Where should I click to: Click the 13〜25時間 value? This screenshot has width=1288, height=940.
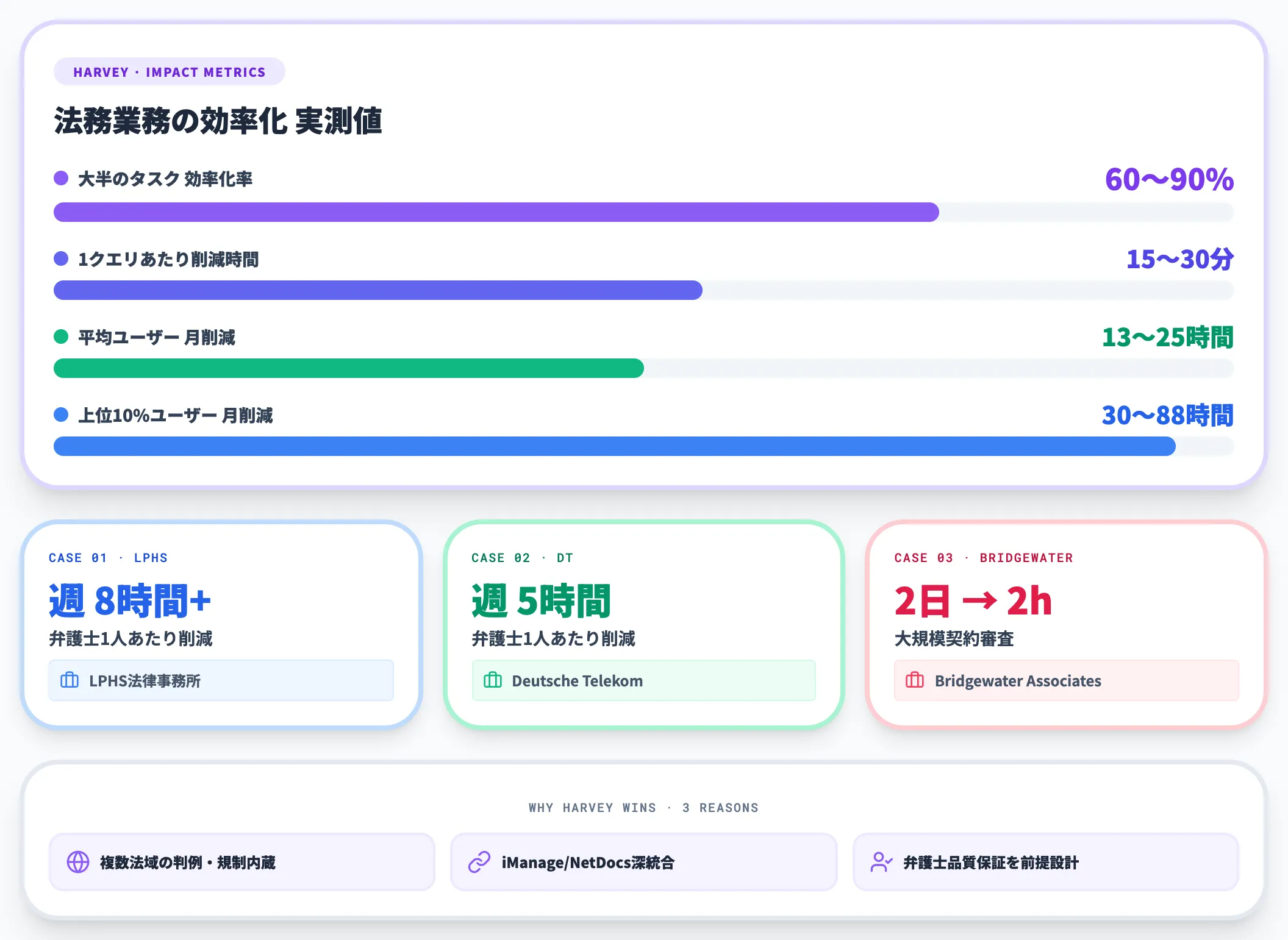(1168, 337)
